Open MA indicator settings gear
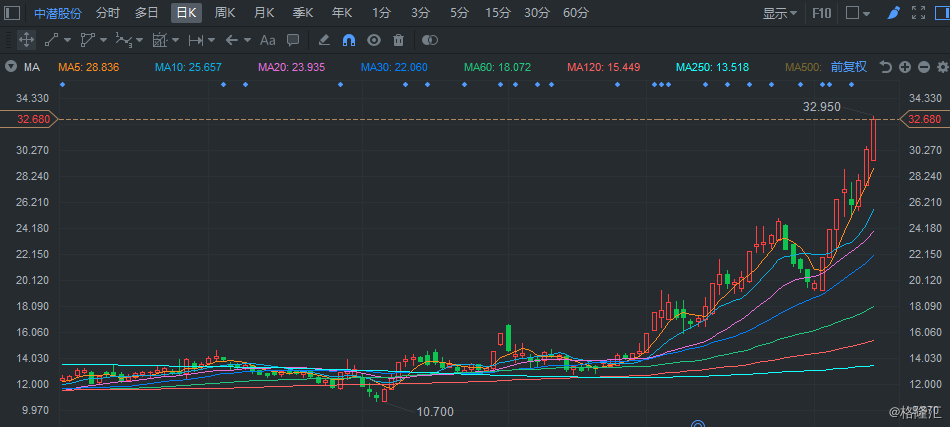This screenshot has height=427, width=950. tap(942, 67)
